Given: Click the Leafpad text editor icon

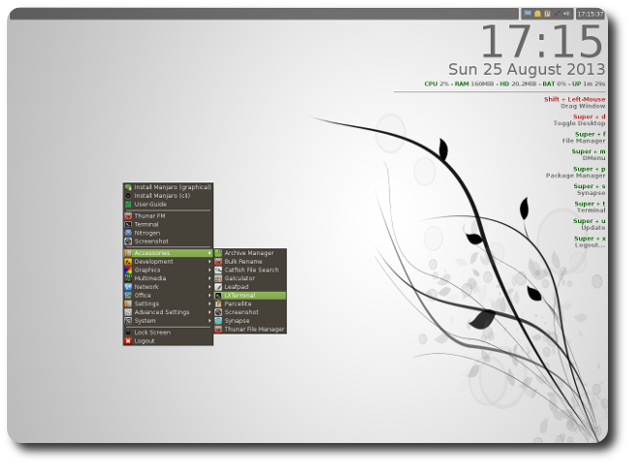Looking at the screenshot, I should 218,287.
